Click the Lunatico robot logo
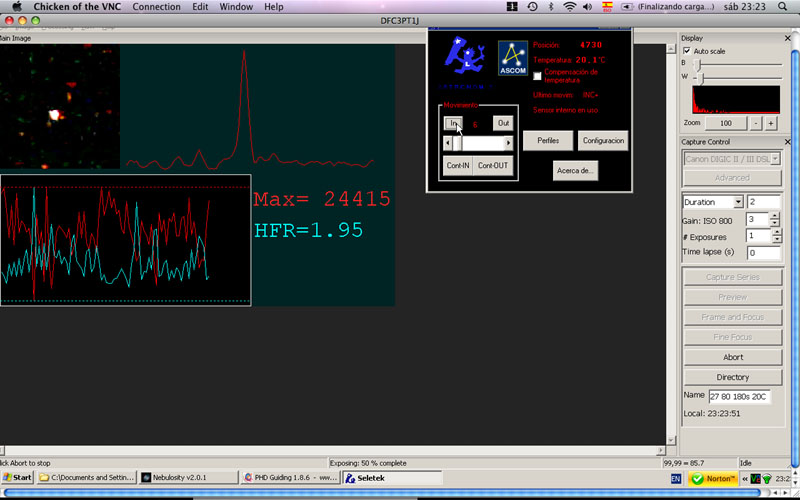The width and height of the screenshot is (800, 500). (465, 58)
